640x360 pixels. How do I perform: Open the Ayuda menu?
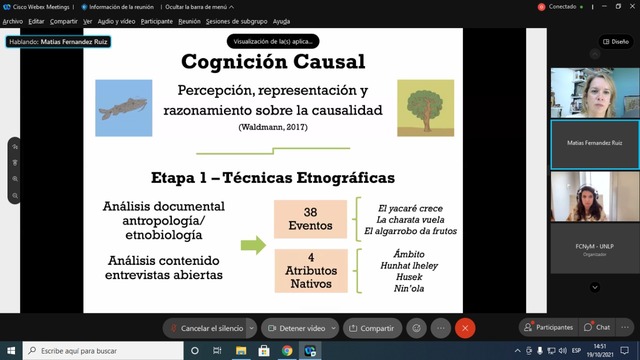click(x=281, y=21)
